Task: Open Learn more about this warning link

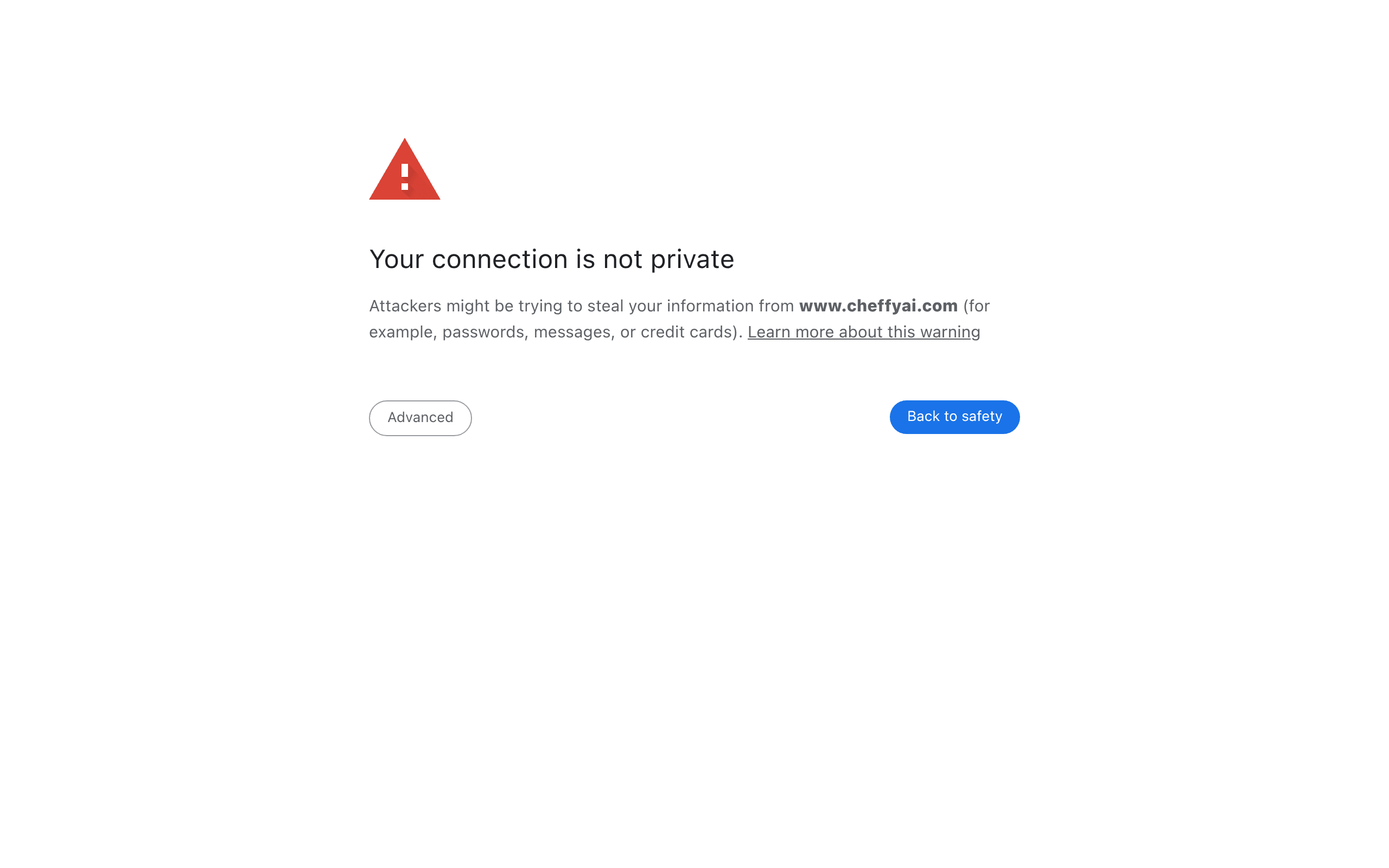Action: click(863, 333)
